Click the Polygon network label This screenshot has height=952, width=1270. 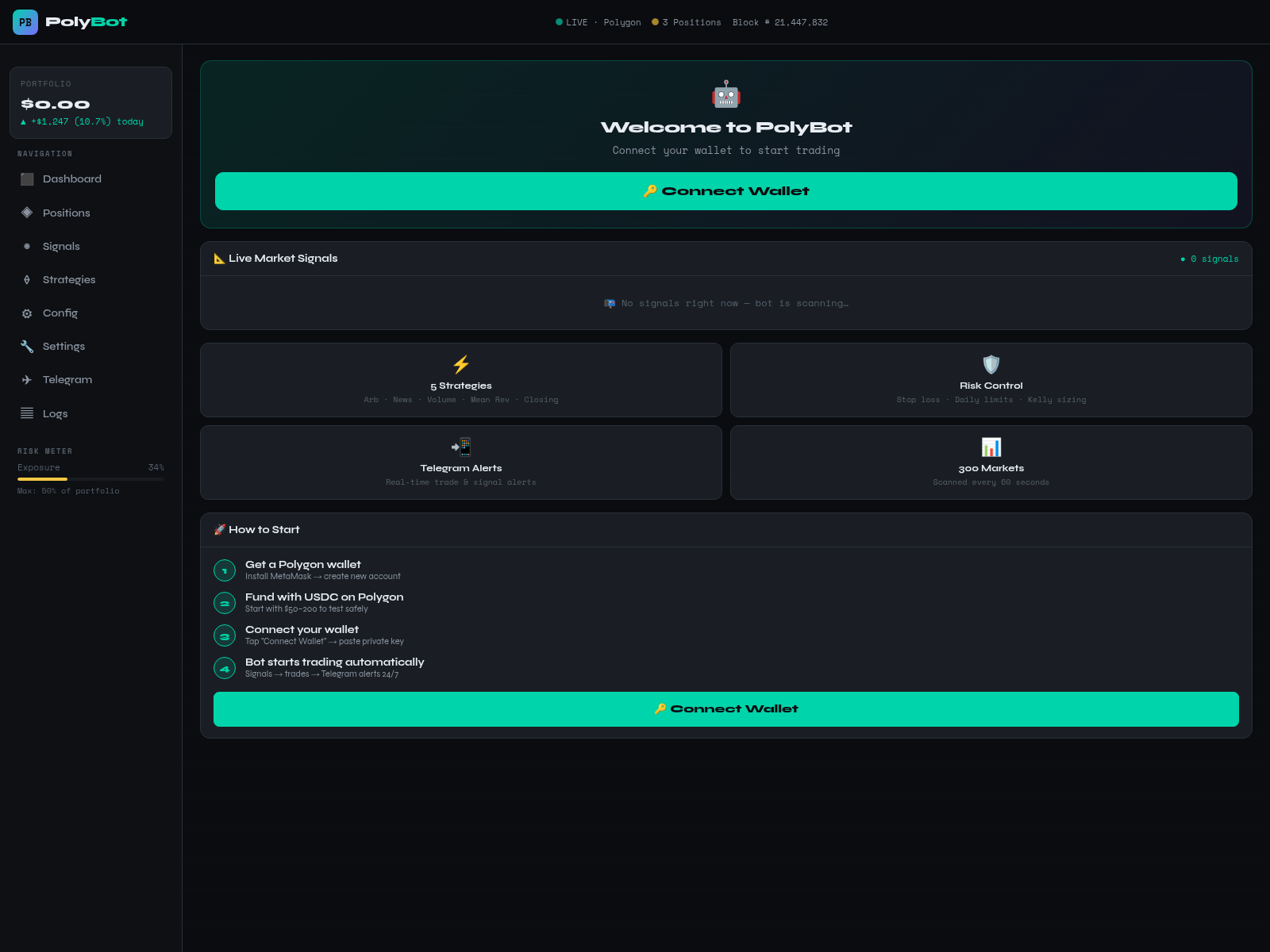(x=622, y=22)
